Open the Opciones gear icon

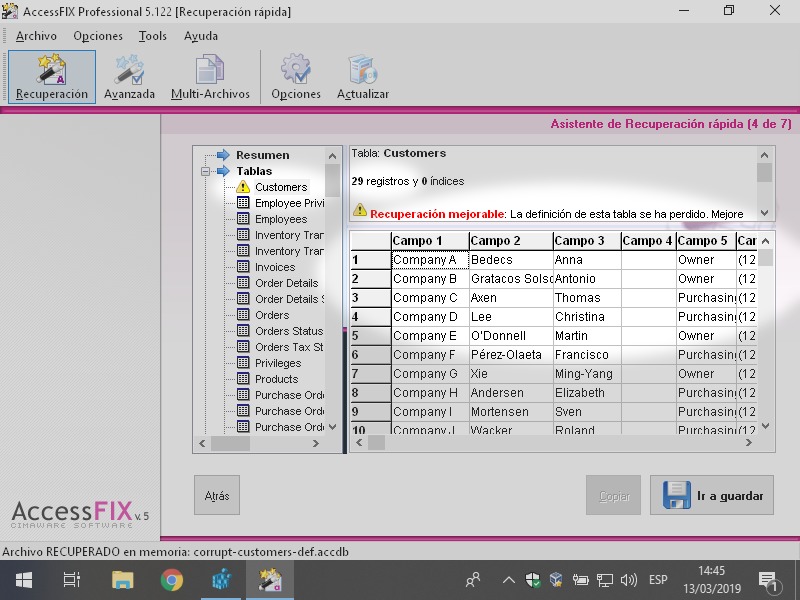tap(296, 77)
